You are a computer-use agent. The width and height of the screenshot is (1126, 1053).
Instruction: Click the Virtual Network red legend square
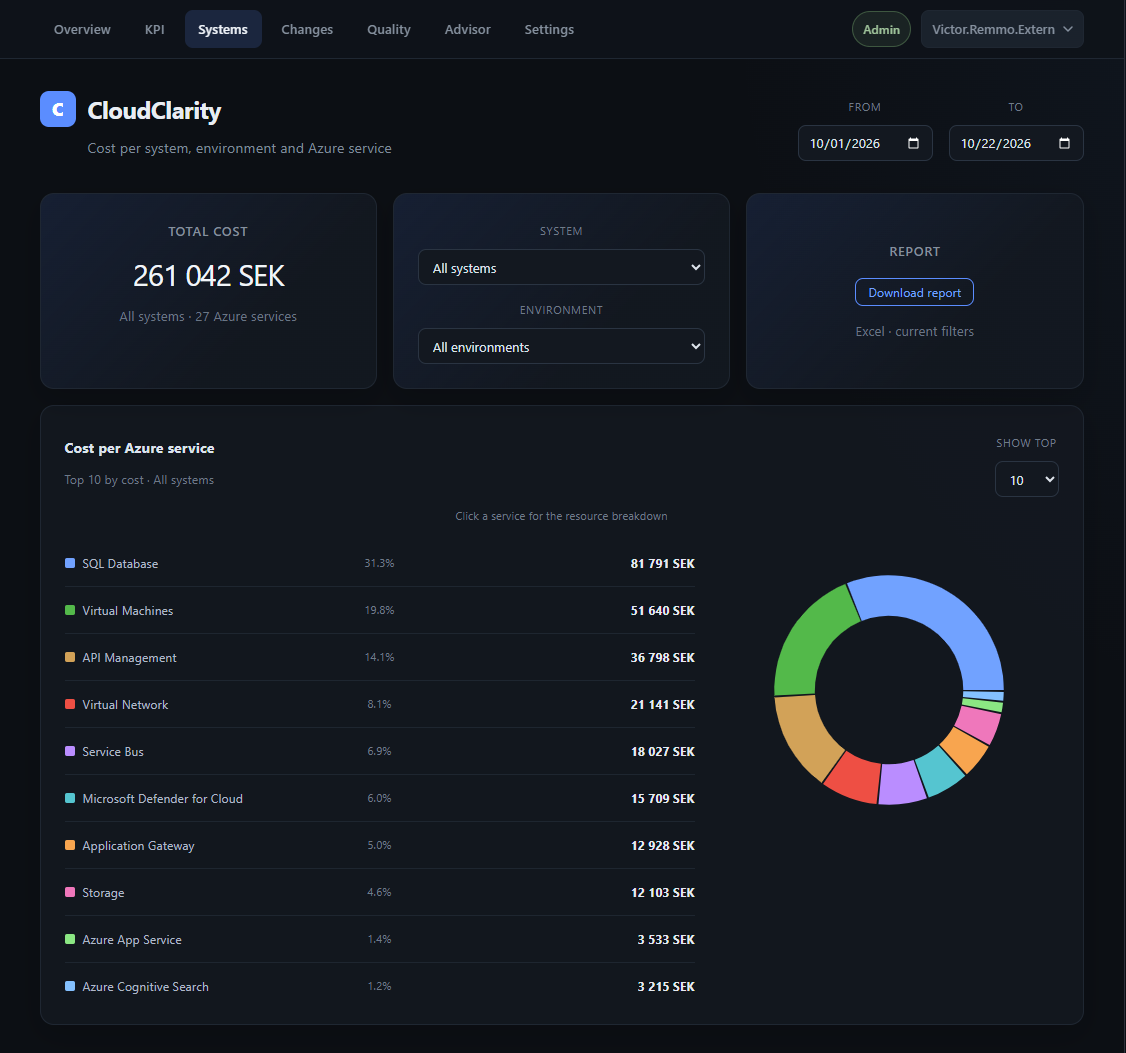tap(70, 704)
